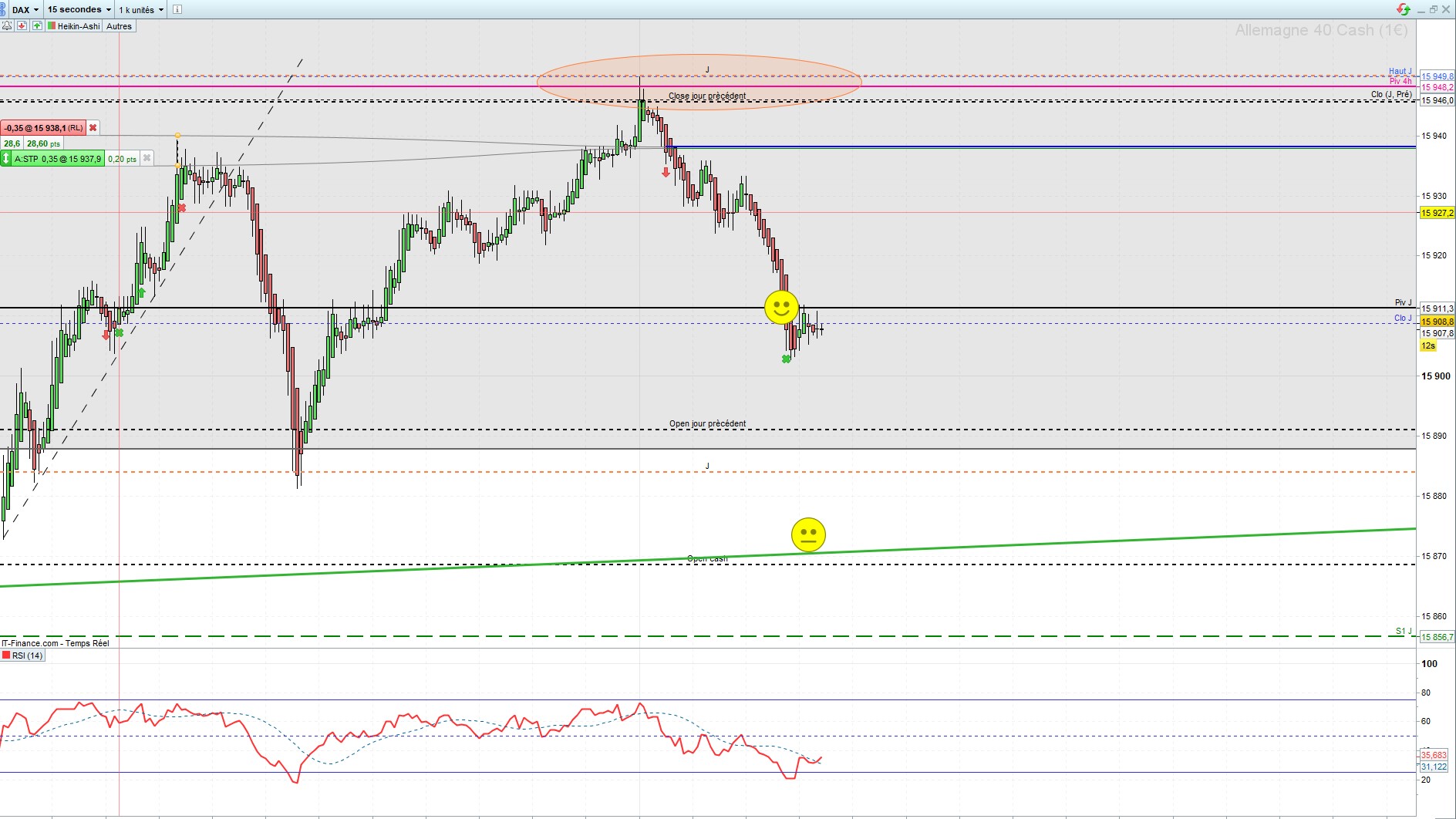Click the red sell arrow icon

click(22, 25)
